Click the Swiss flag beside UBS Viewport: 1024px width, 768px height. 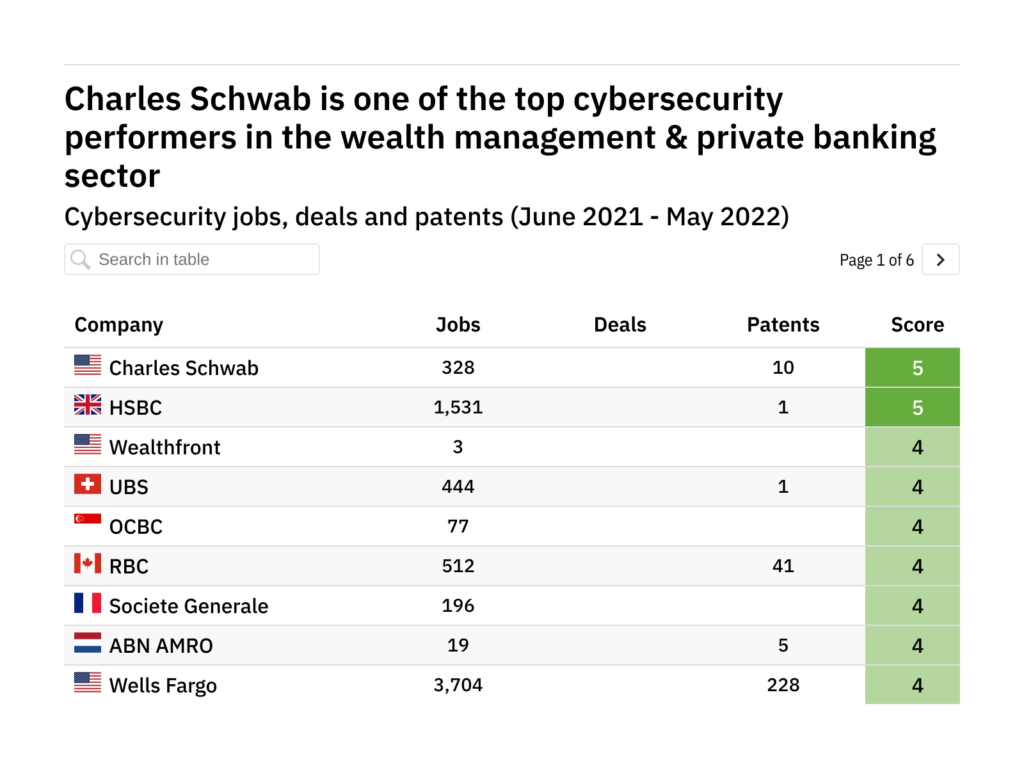88,485
